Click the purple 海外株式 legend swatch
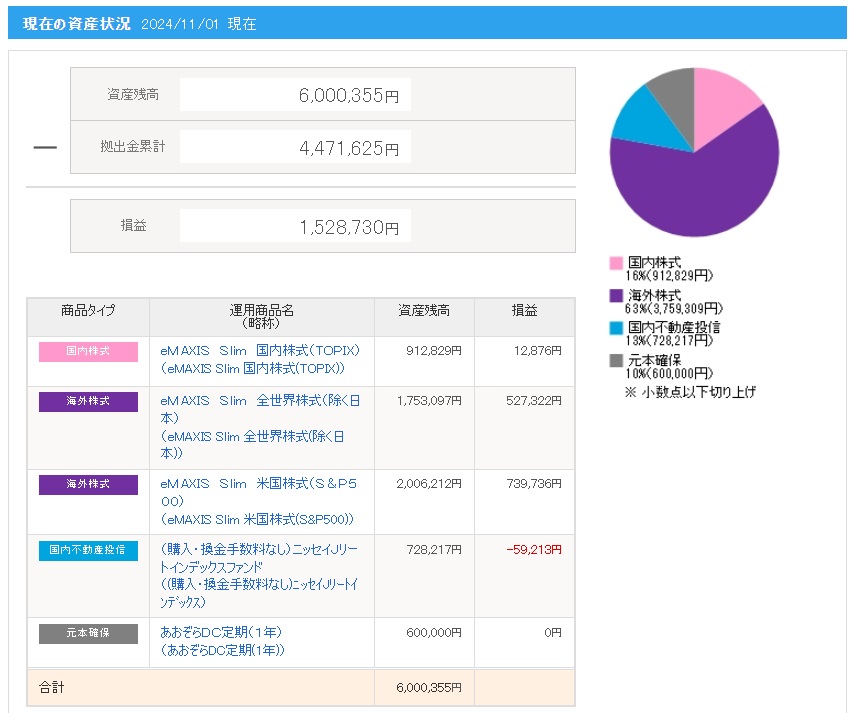 coord(616,296)
